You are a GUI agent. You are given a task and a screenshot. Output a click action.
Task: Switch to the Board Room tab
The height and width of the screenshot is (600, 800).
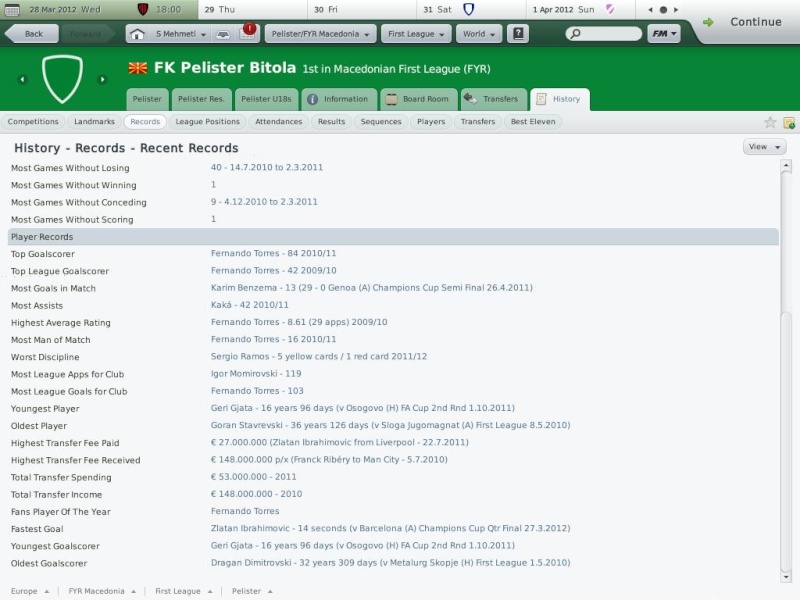(418, 99)
